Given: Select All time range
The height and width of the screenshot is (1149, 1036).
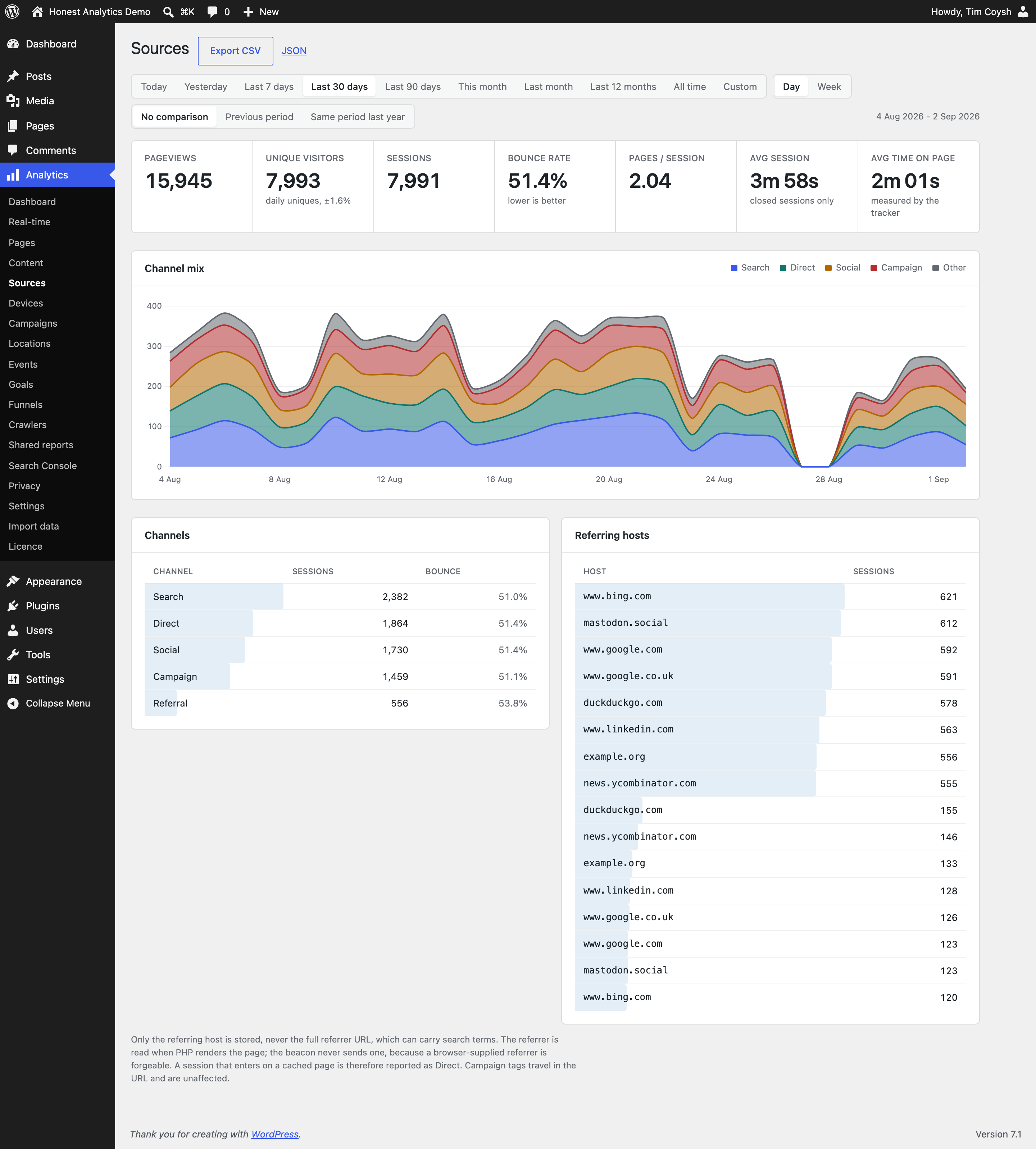Looking at the screenshot, I should (689, 87).
